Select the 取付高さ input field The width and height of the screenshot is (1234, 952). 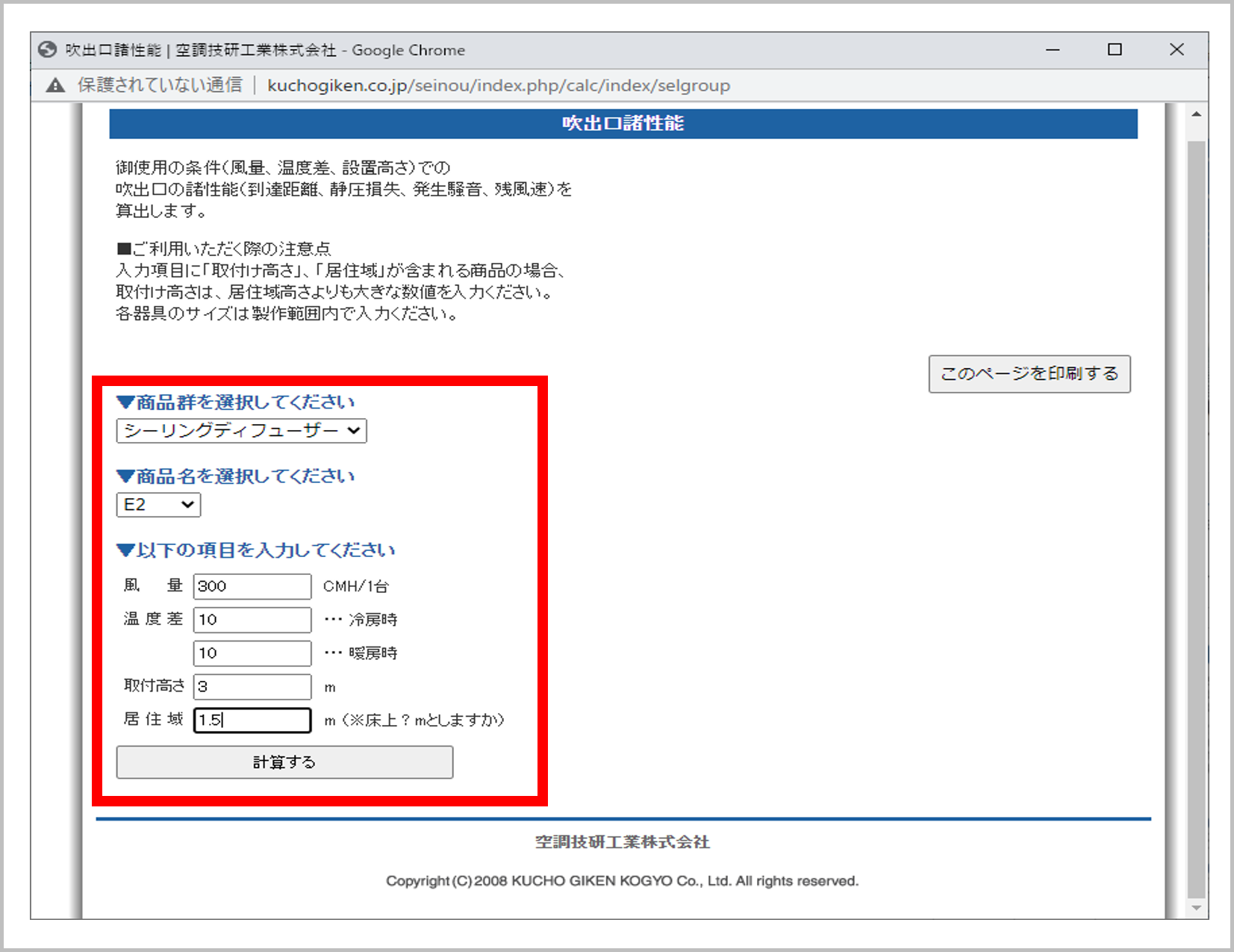click(252, 687)
